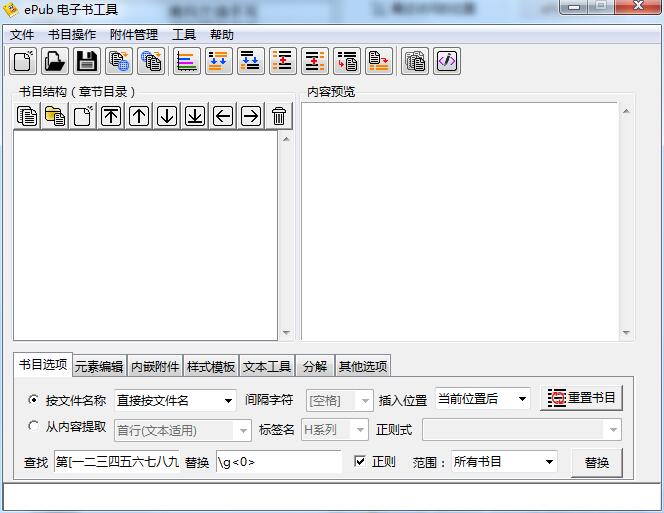Click the black lines with blue down-arrows icon
Image resolution: width=664 pixels, height=513 pixels.
(x=251, y=61)
